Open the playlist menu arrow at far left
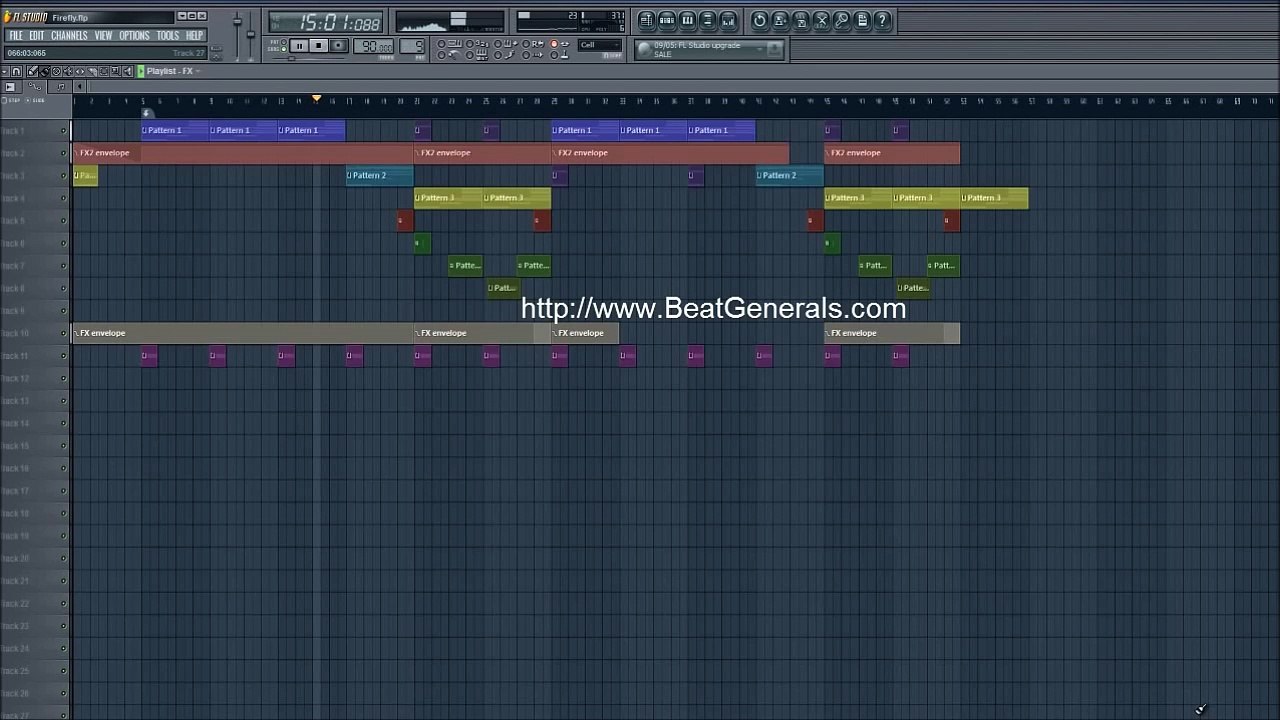 4,72
